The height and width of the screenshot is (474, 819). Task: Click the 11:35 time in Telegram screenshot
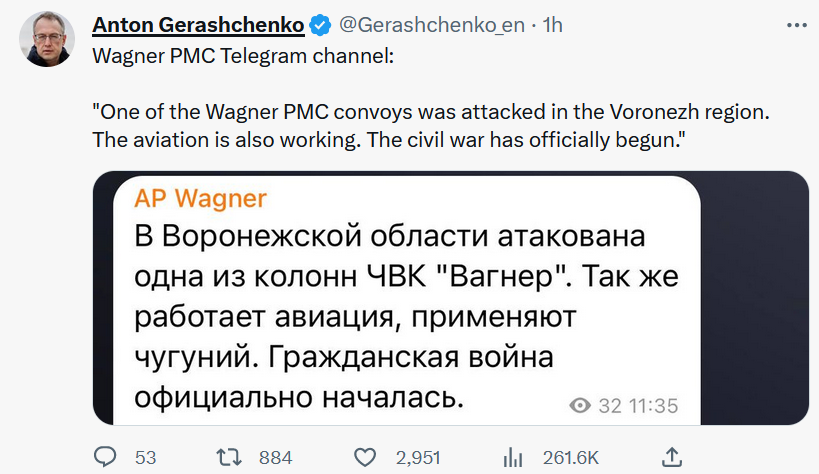(652, 405)
